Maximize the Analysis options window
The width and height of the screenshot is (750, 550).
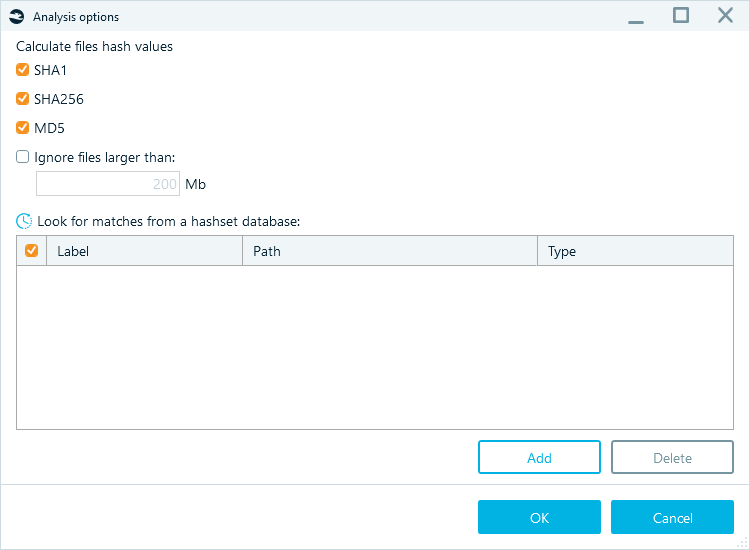[x=681, y=15]
